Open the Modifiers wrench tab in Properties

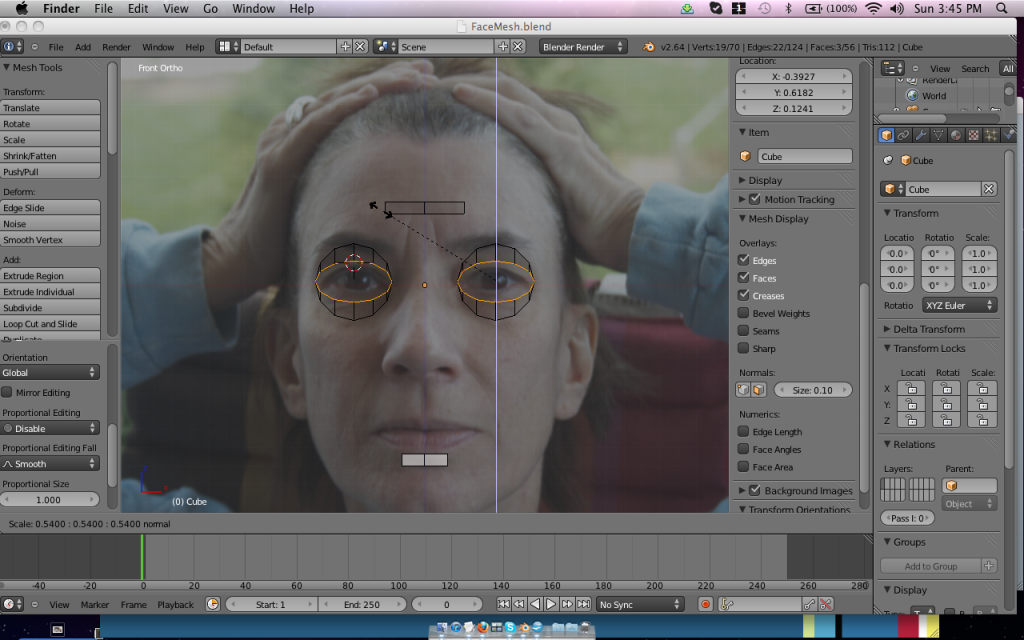[920, 135]
